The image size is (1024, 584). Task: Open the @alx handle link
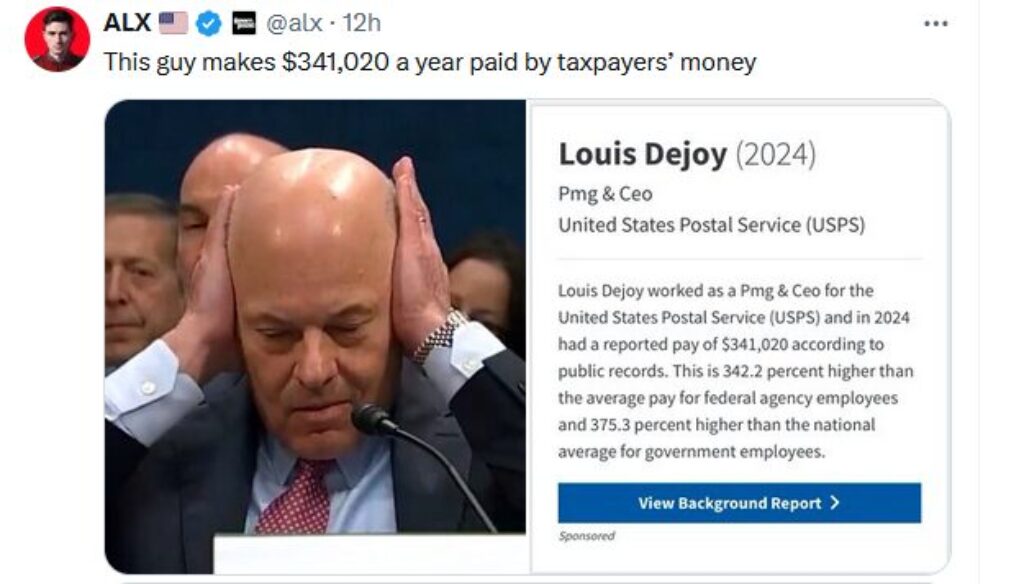pos(294,24)
